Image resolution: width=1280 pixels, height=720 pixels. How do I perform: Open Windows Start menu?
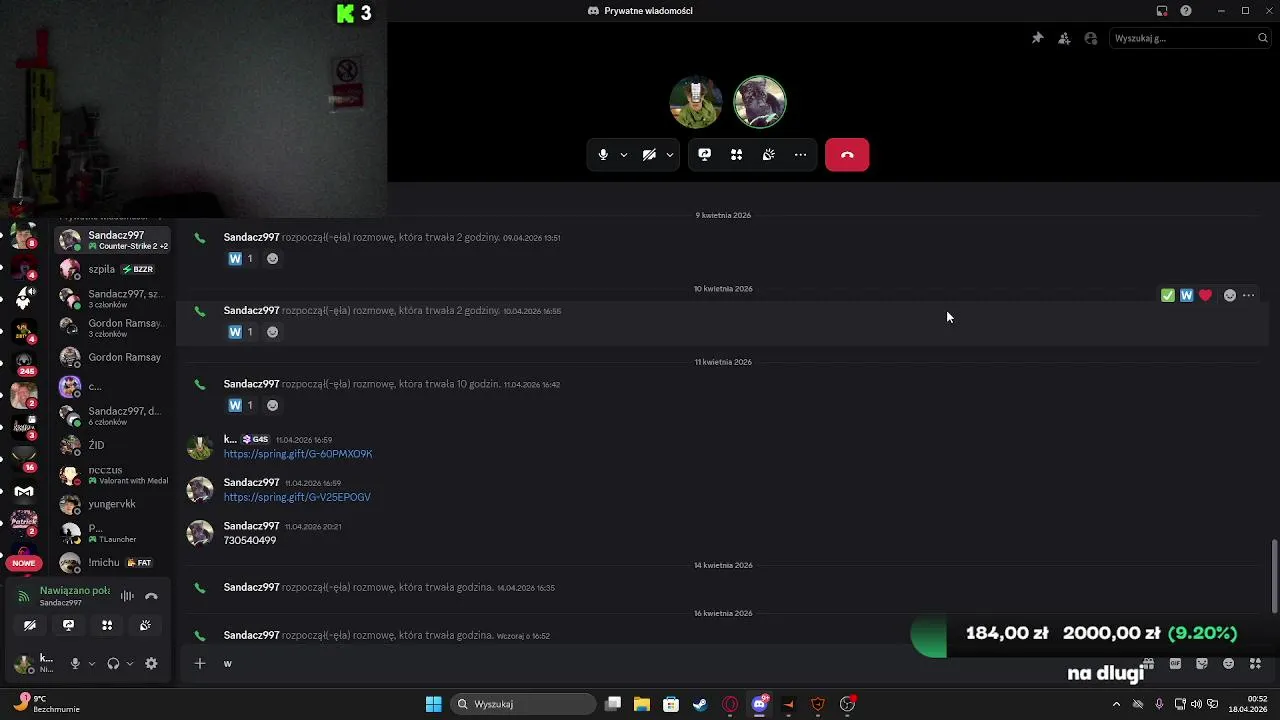(433, 704)
